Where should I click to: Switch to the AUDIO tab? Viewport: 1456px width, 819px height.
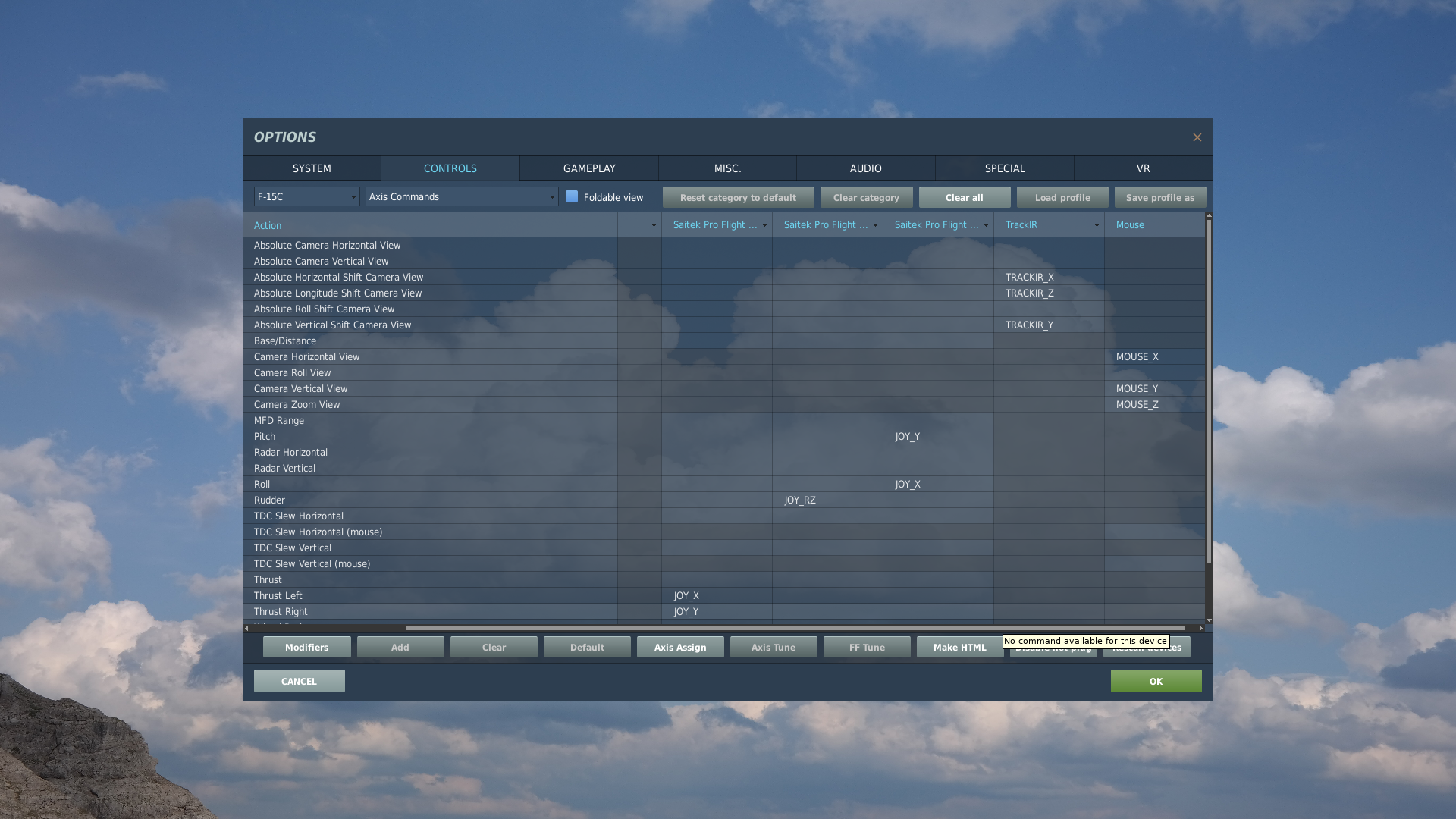866,168
